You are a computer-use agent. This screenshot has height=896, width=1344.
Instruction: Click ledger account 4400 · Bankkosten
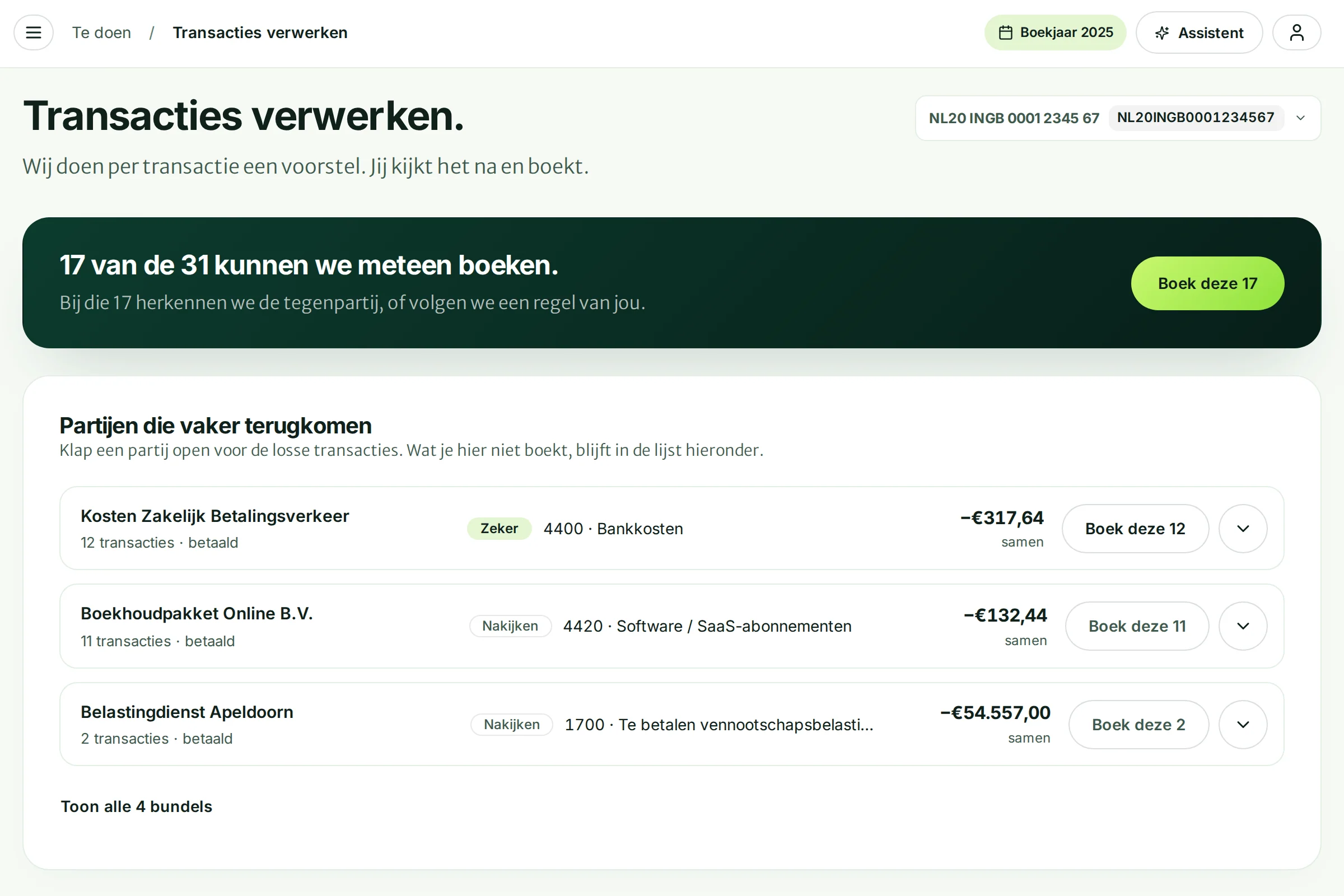point(613,529)
